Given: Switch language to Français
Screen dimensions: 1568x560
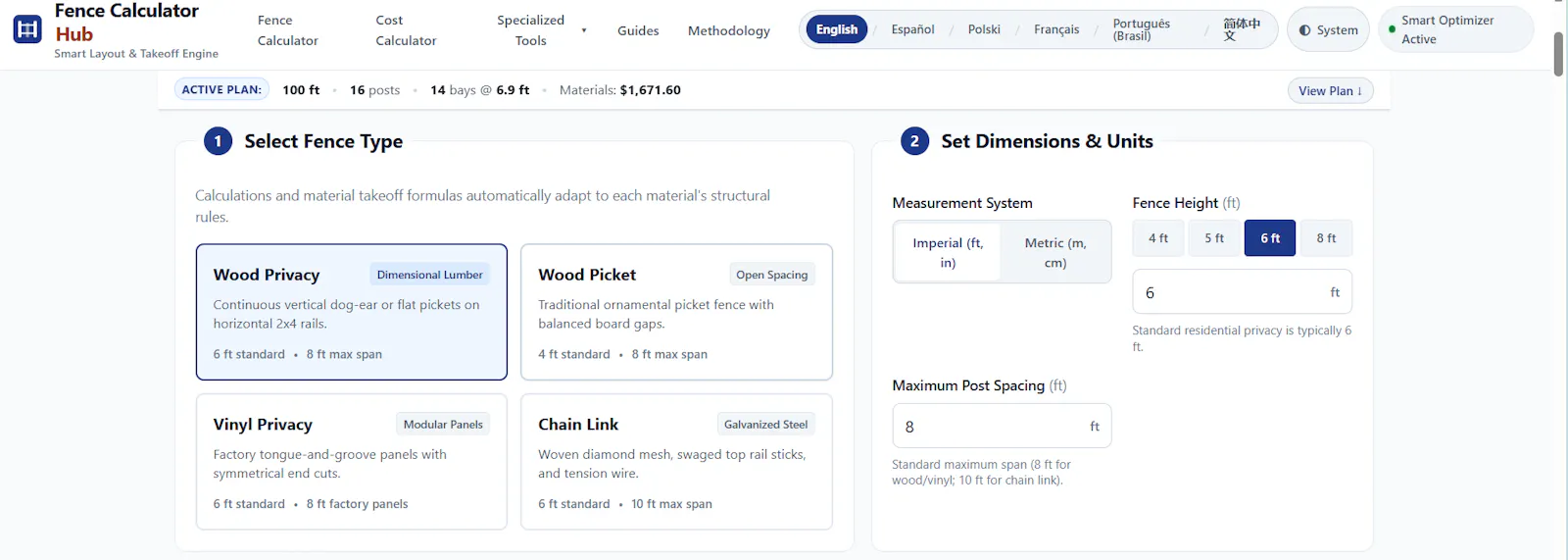Looking at the screenshot, I should point(1056,29).
